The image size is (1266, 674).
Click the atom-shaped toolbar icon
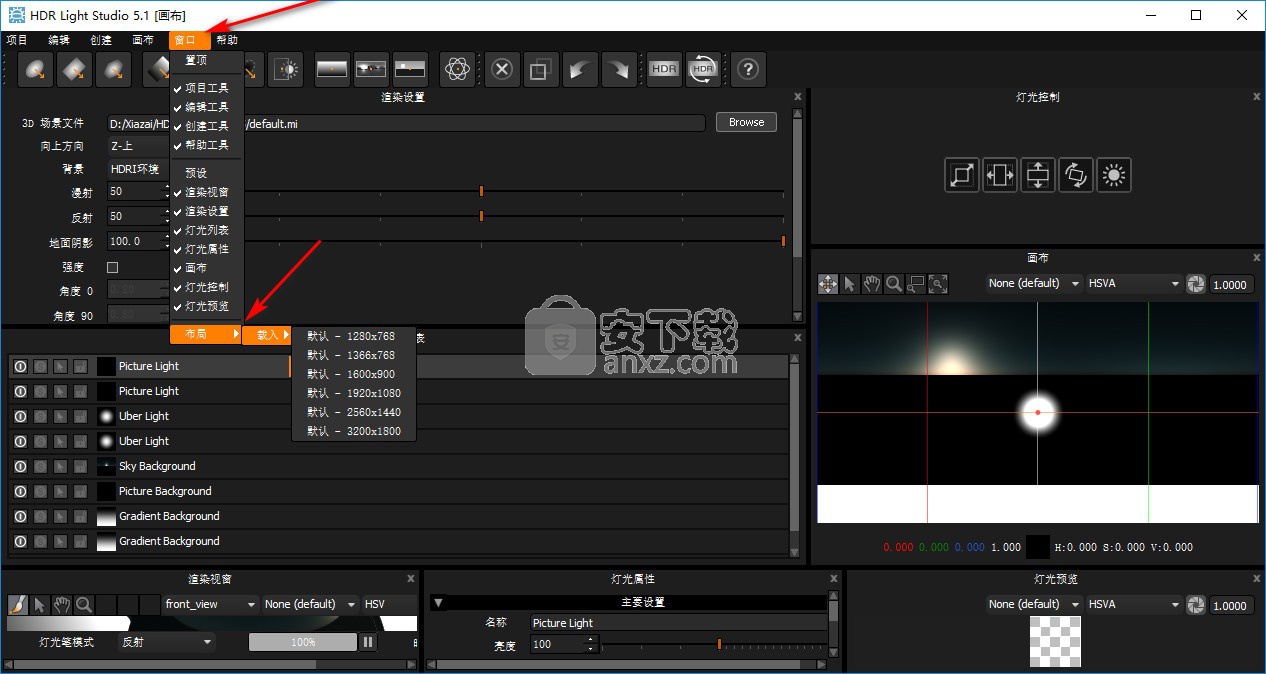pyautogui.click(x=457, y=69)
